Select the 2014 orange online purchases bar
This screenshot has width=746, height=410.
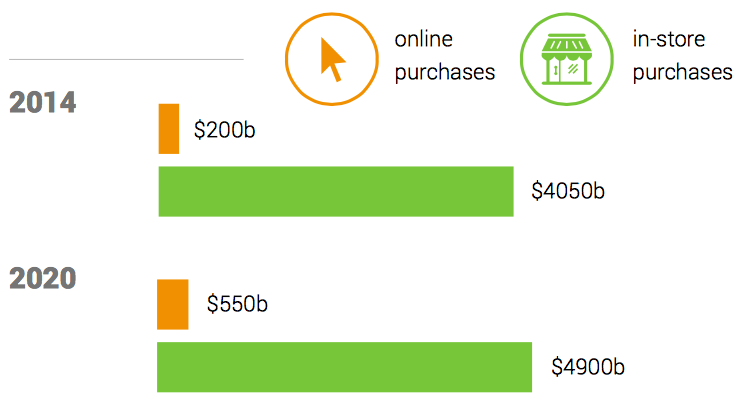[169, 129]
